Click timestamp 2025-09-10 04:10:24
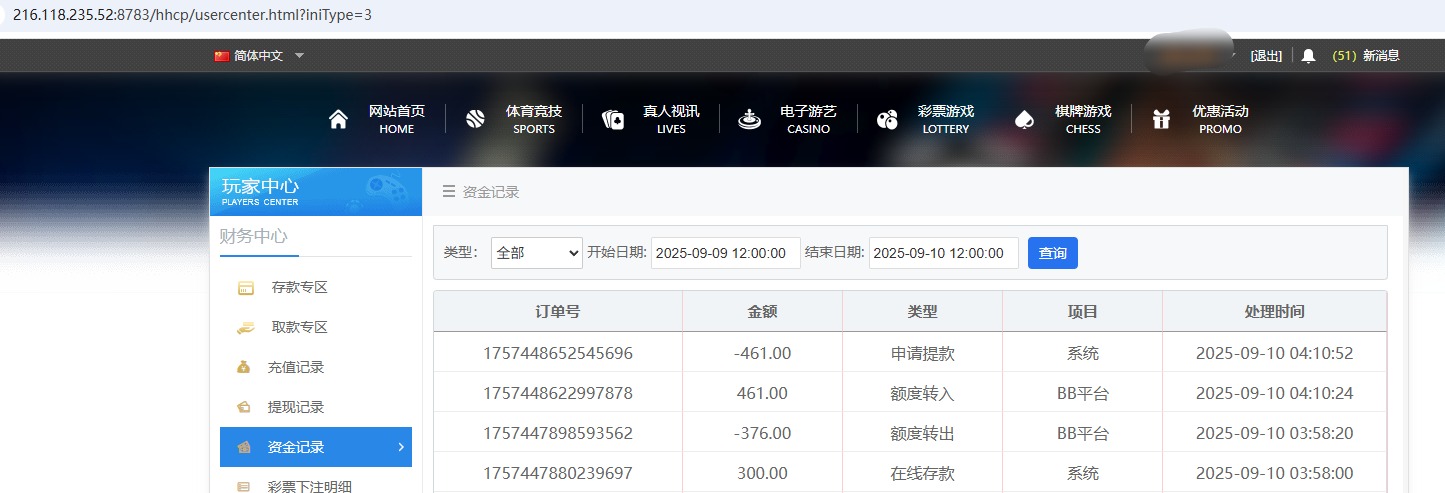 (1275, 393)
